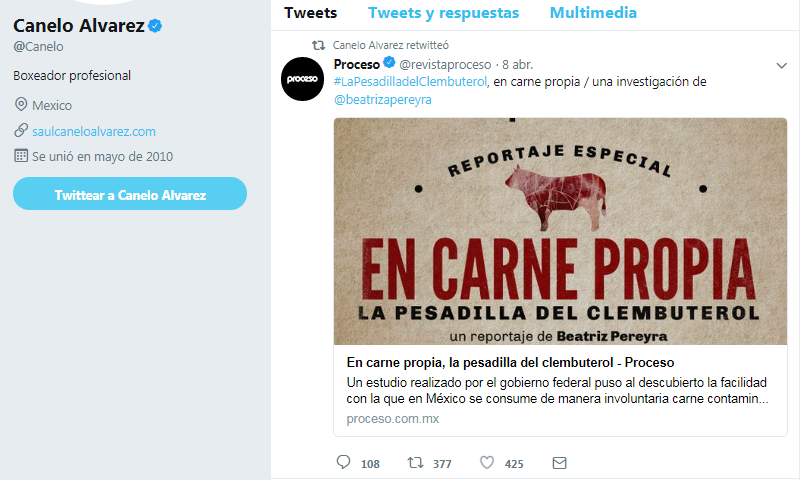This screenshot has height=480, width=800.
Task: Send tweet via direct message envelope icon
Action: (559, 463)
